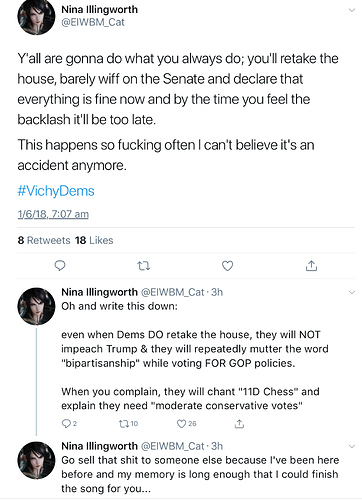Click the 1/6/18, 7:07 am timestamp
Image resolution: width=362 pixels, height=500 pixels.
coord(53,214)
